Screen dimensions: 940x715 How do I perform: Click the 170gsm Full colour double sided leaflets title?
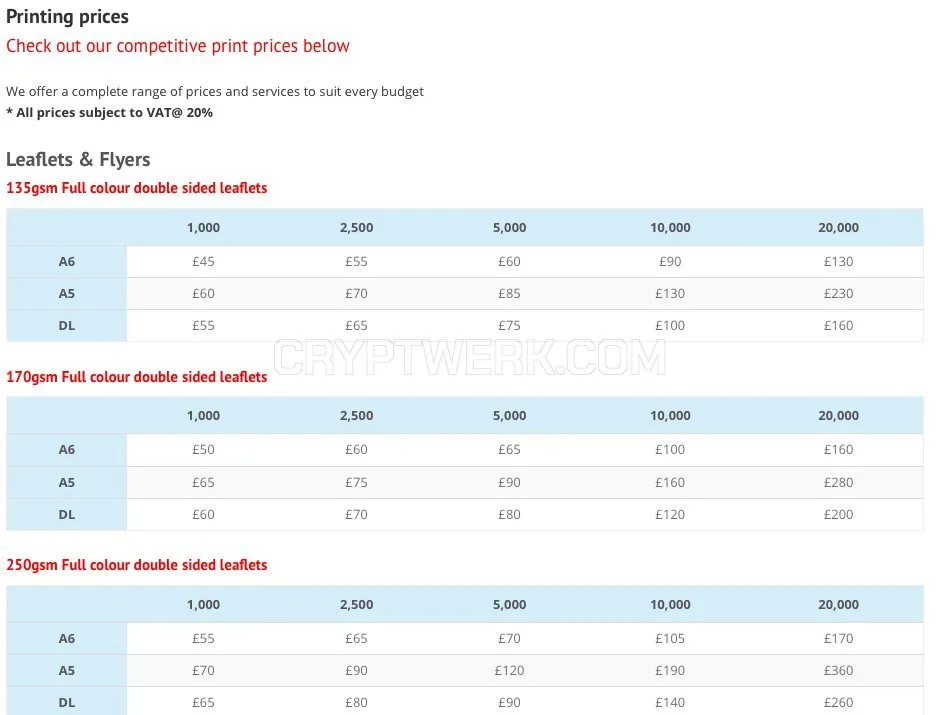[137, 377]
